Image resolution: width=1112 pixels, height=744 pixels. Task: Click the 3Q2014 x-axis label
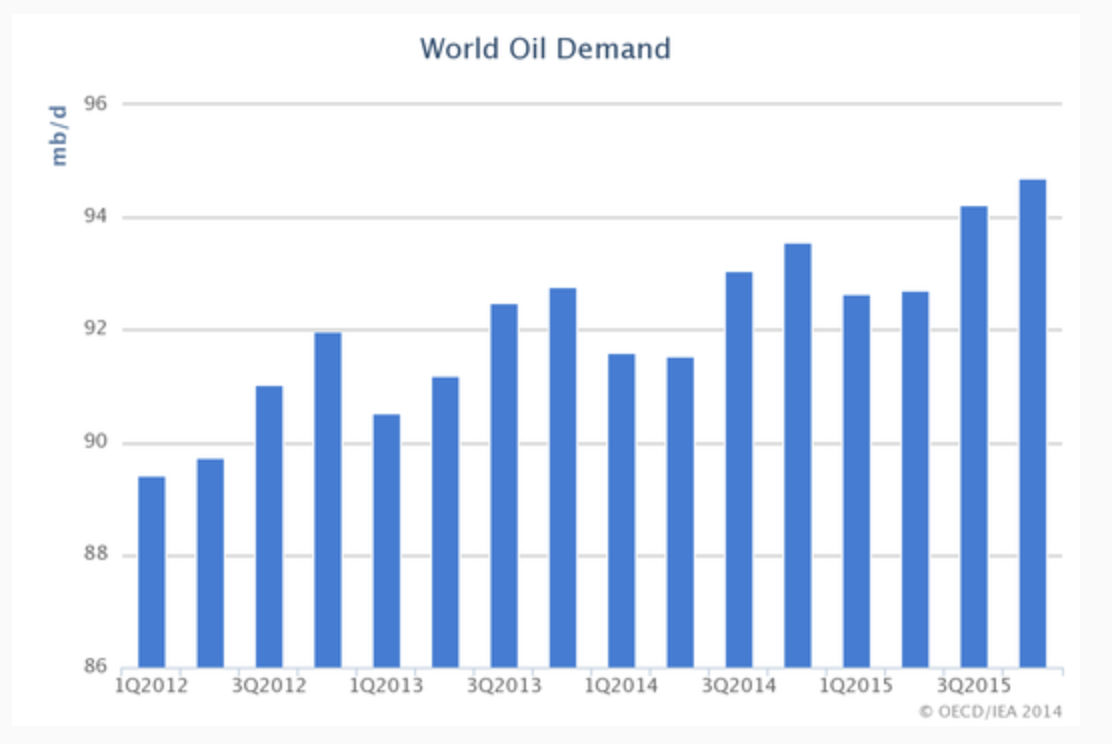(x=739, y=686)
